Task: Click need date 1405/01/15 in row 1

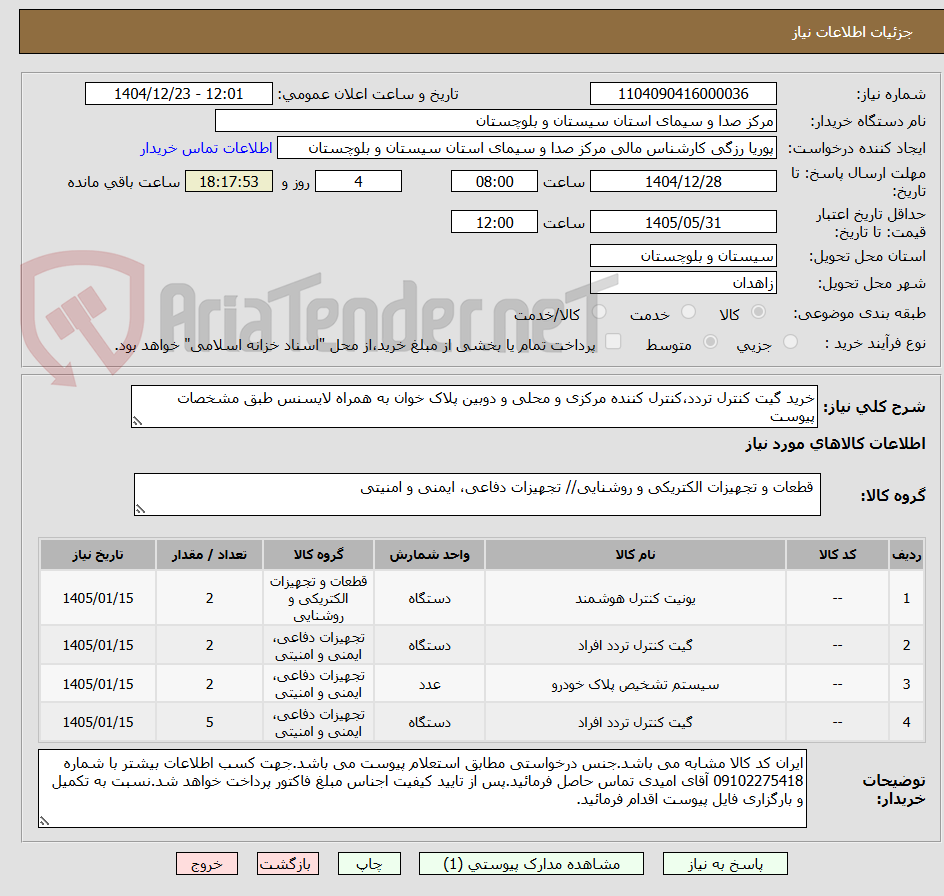Action: (98, 598)
